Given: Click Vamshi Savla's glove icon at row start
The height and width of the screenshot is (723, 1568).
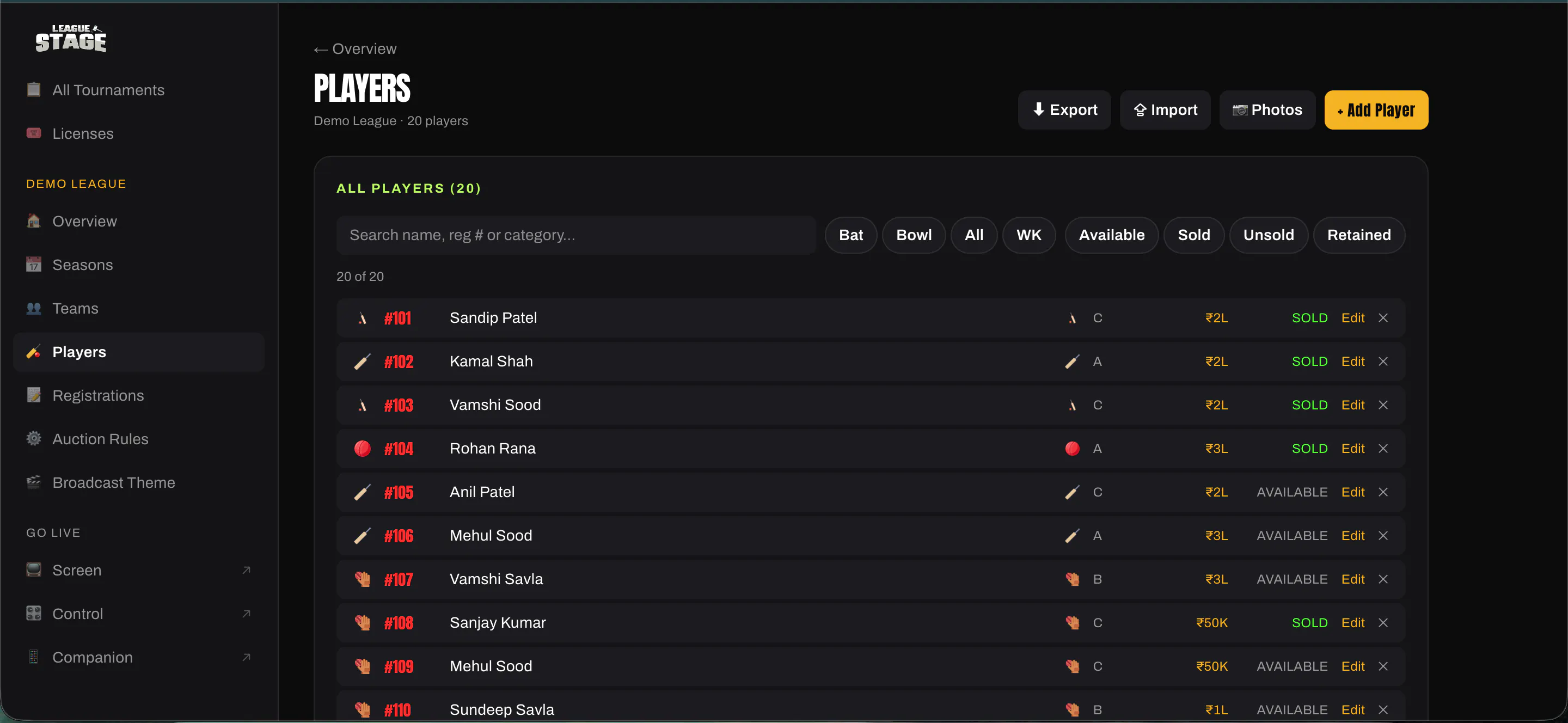Looking at the screenshot, I should [x=362, y=579].
